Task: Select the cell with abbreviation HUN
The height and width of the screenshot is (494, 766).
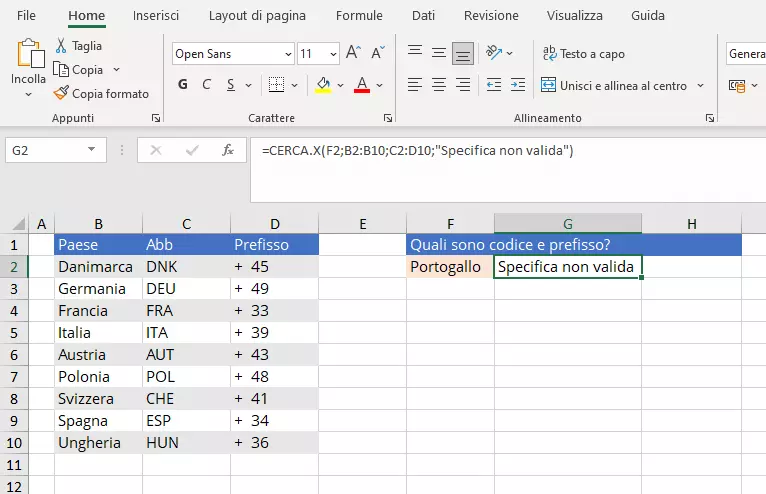Action: [186, 443]
